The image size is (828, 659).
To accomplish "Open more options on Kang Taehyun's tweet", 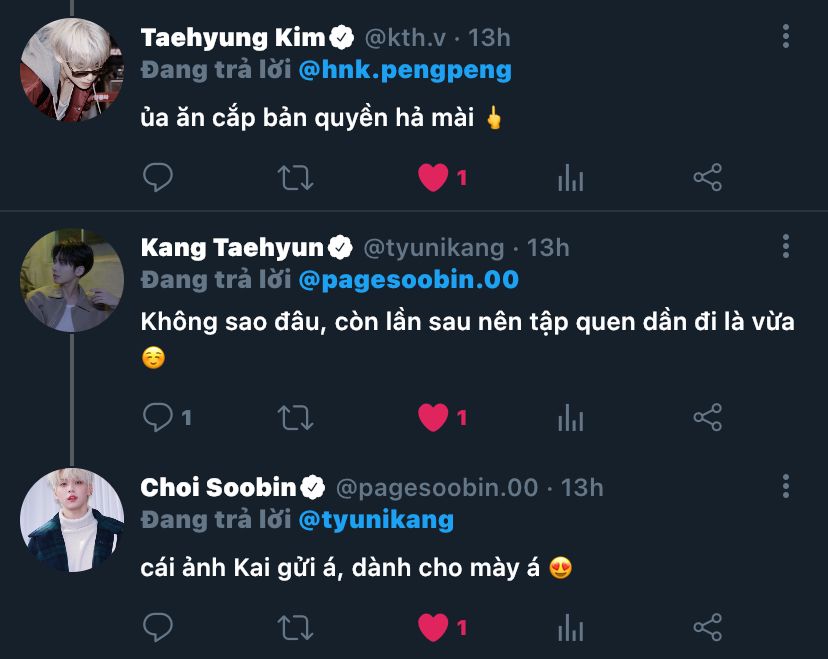I will 786,247.
